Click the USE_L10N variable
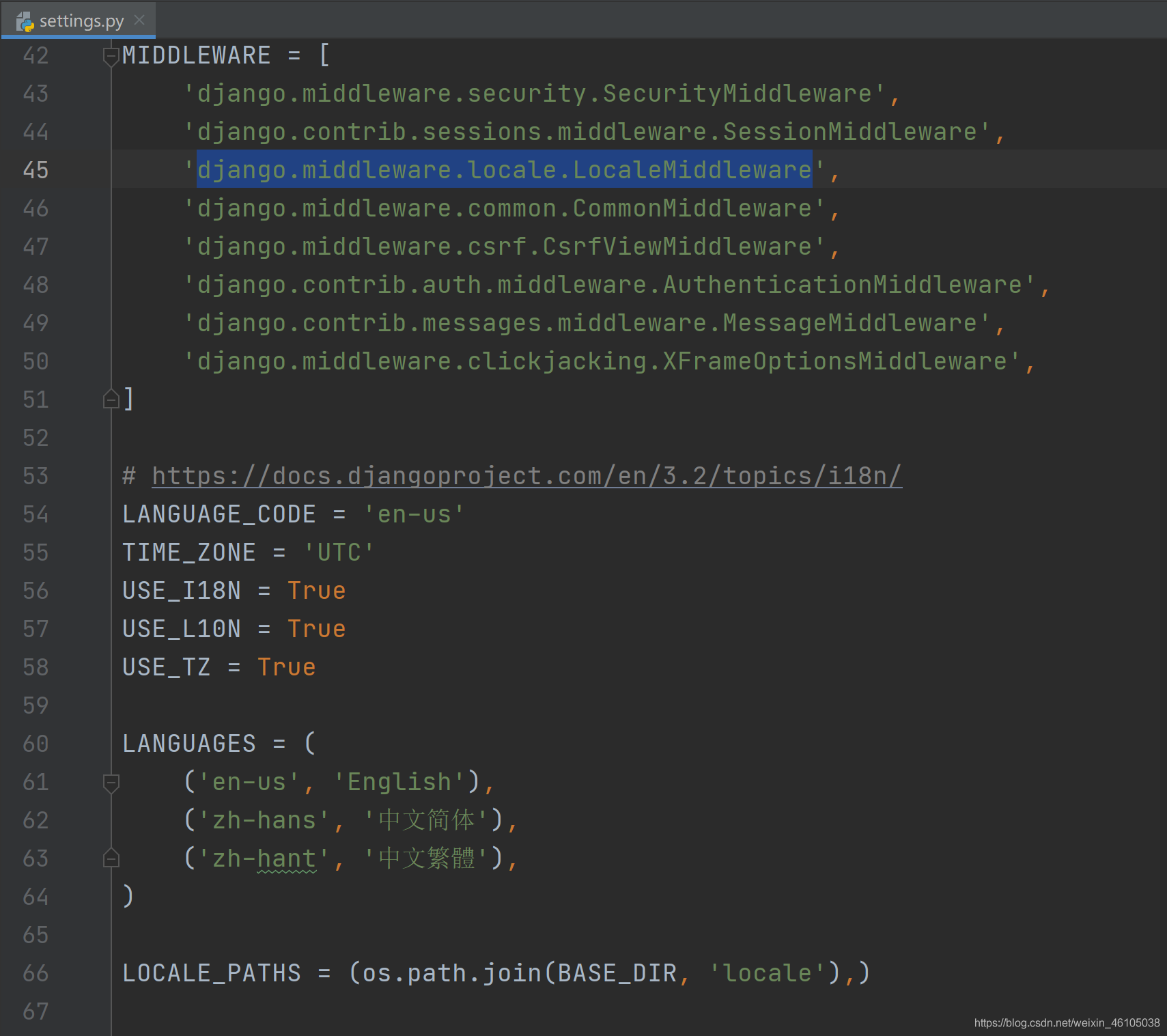This screenshot has height=1036, width=1167. [182, 628]
